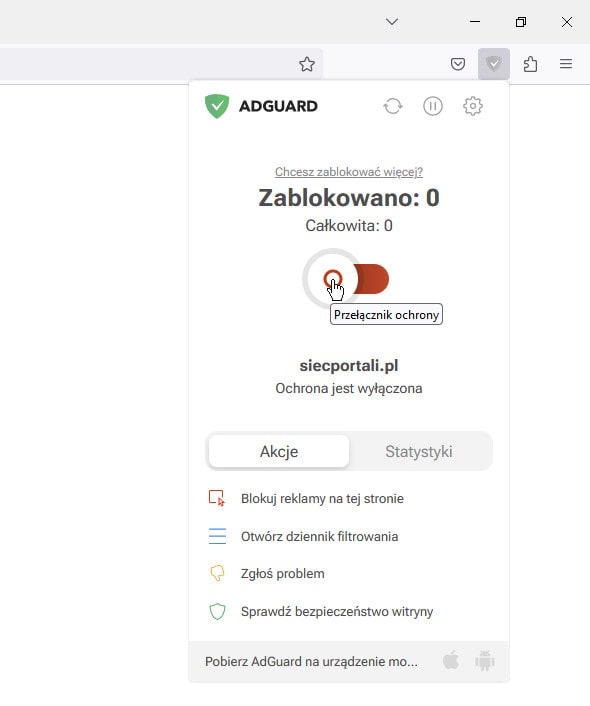The height and width of the screenshot is (706, 590).
Task: Click the Apple iOS download icon
Action: point(451,661)
